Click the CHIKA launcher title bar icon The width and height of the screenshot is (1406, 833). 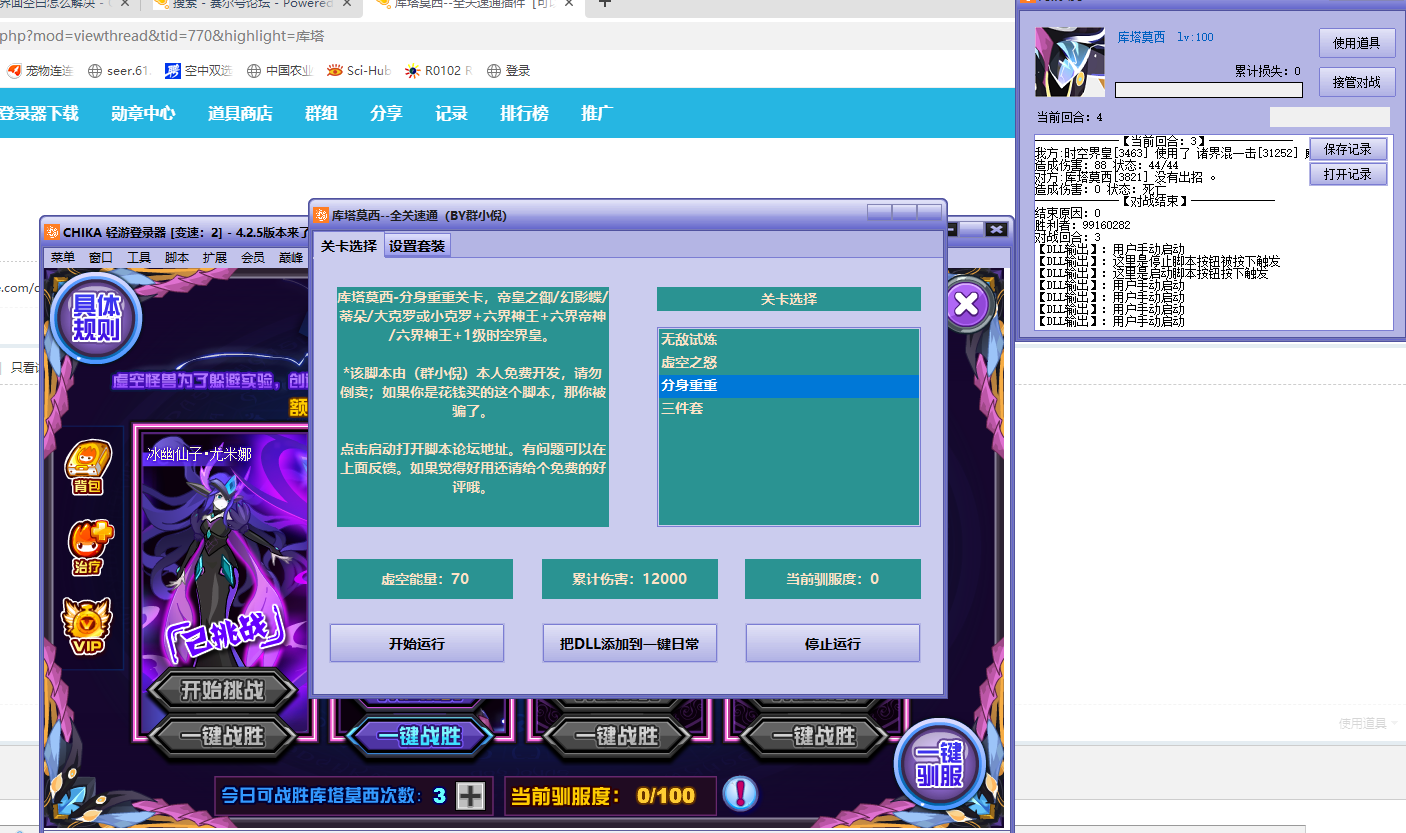coord(52,231)
